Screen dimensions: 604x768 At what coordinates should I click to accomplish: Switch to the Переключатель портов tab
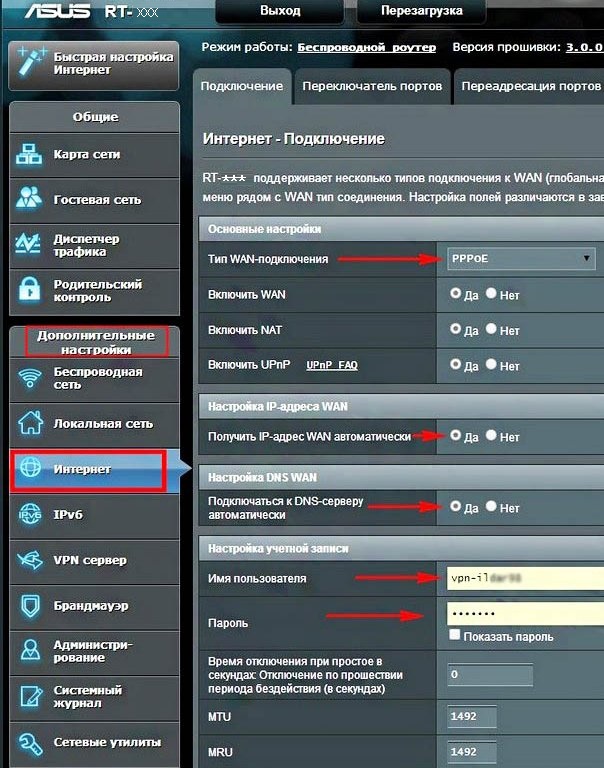coord(372,86)
